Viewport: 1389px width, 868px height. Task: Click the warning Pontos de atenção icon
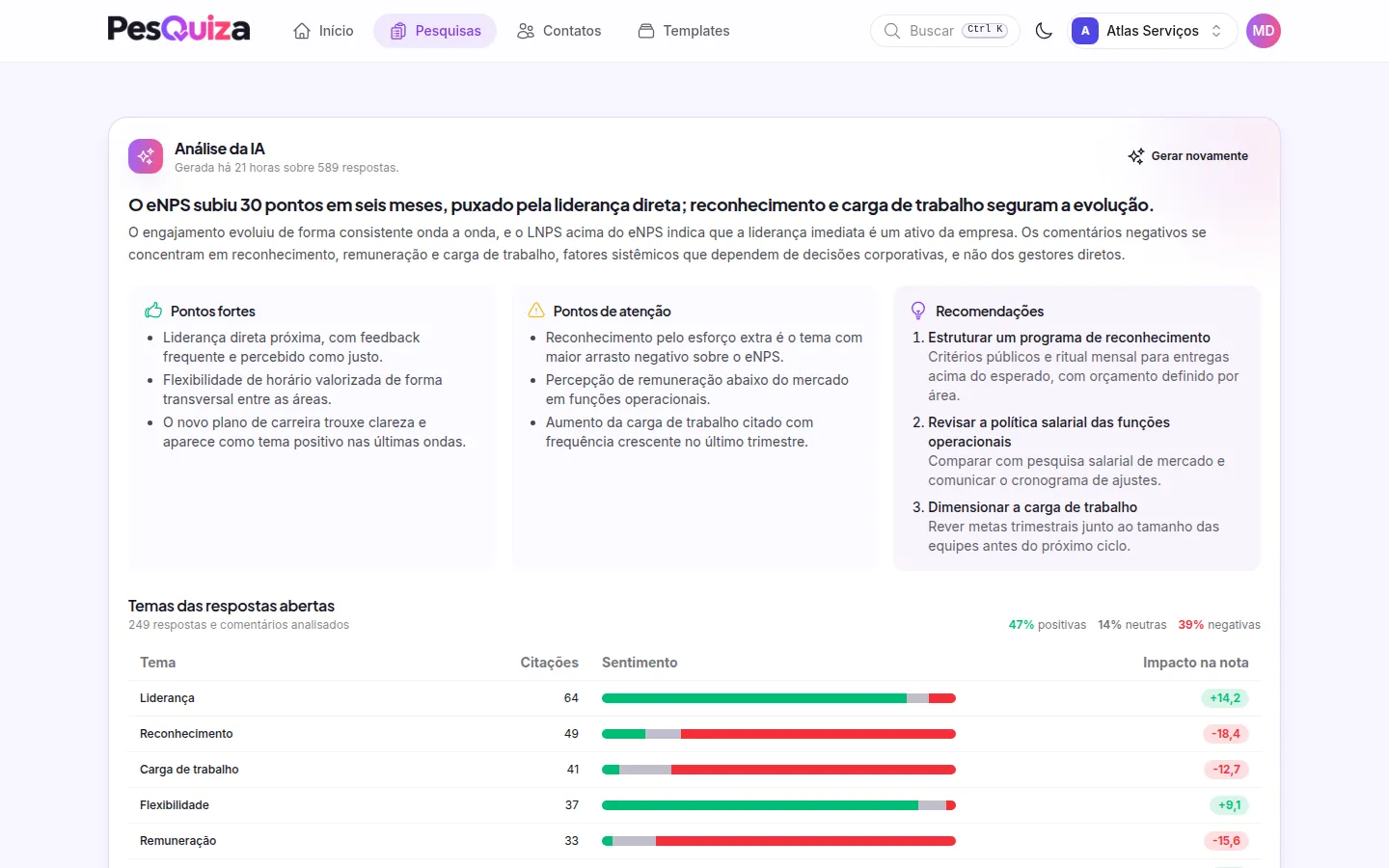[536, 311]
